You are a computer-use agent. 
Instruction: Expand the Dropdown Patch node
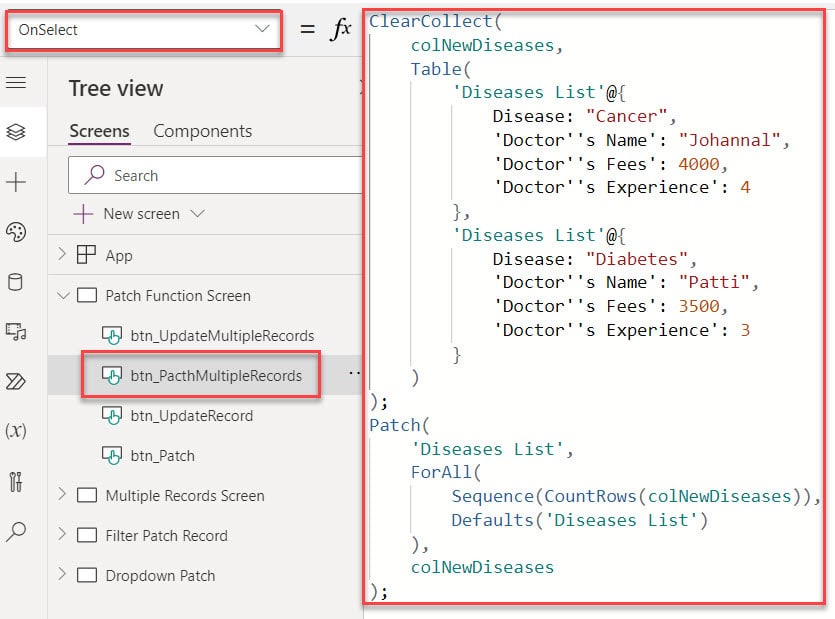[62, 574]
